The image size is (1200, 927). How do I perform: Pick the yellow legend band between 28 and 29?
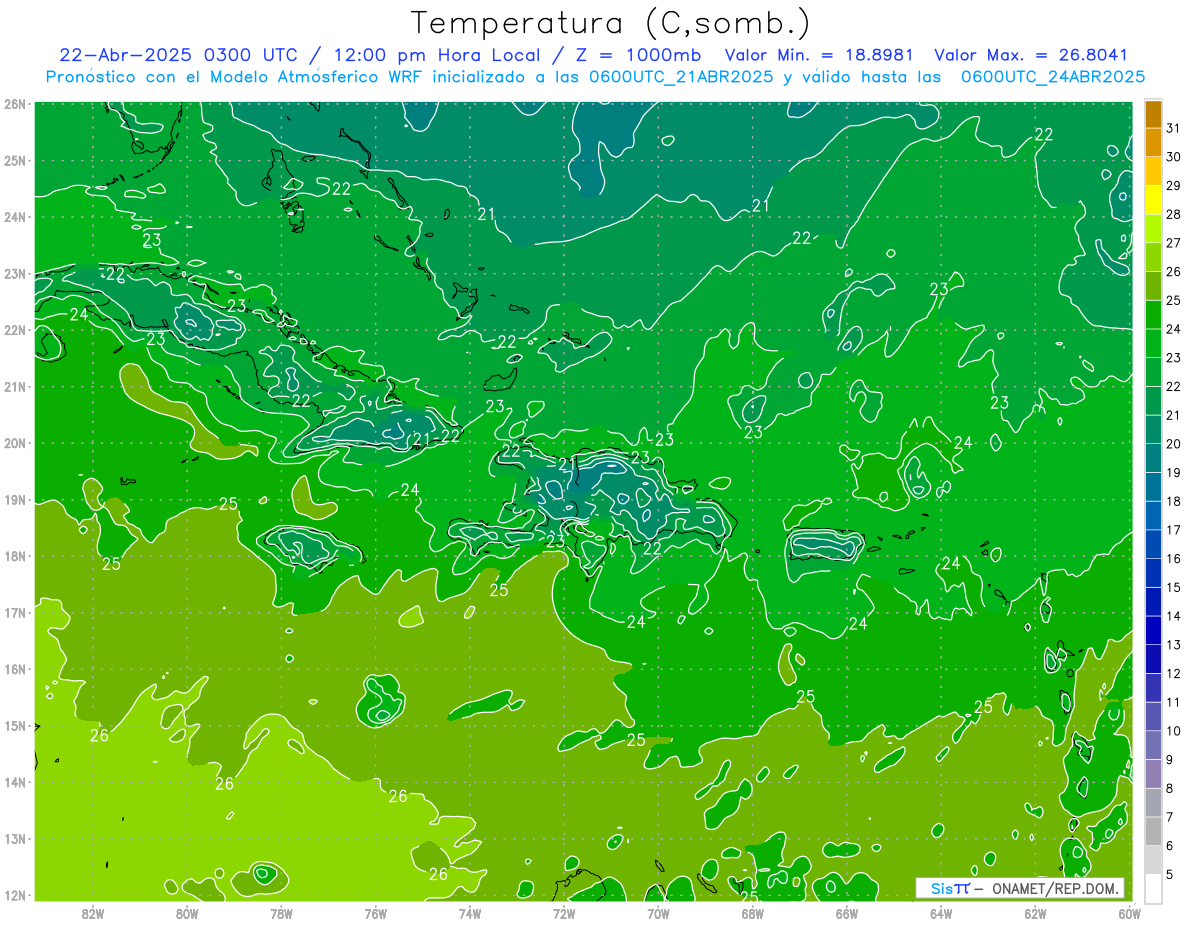[1153, 199]
